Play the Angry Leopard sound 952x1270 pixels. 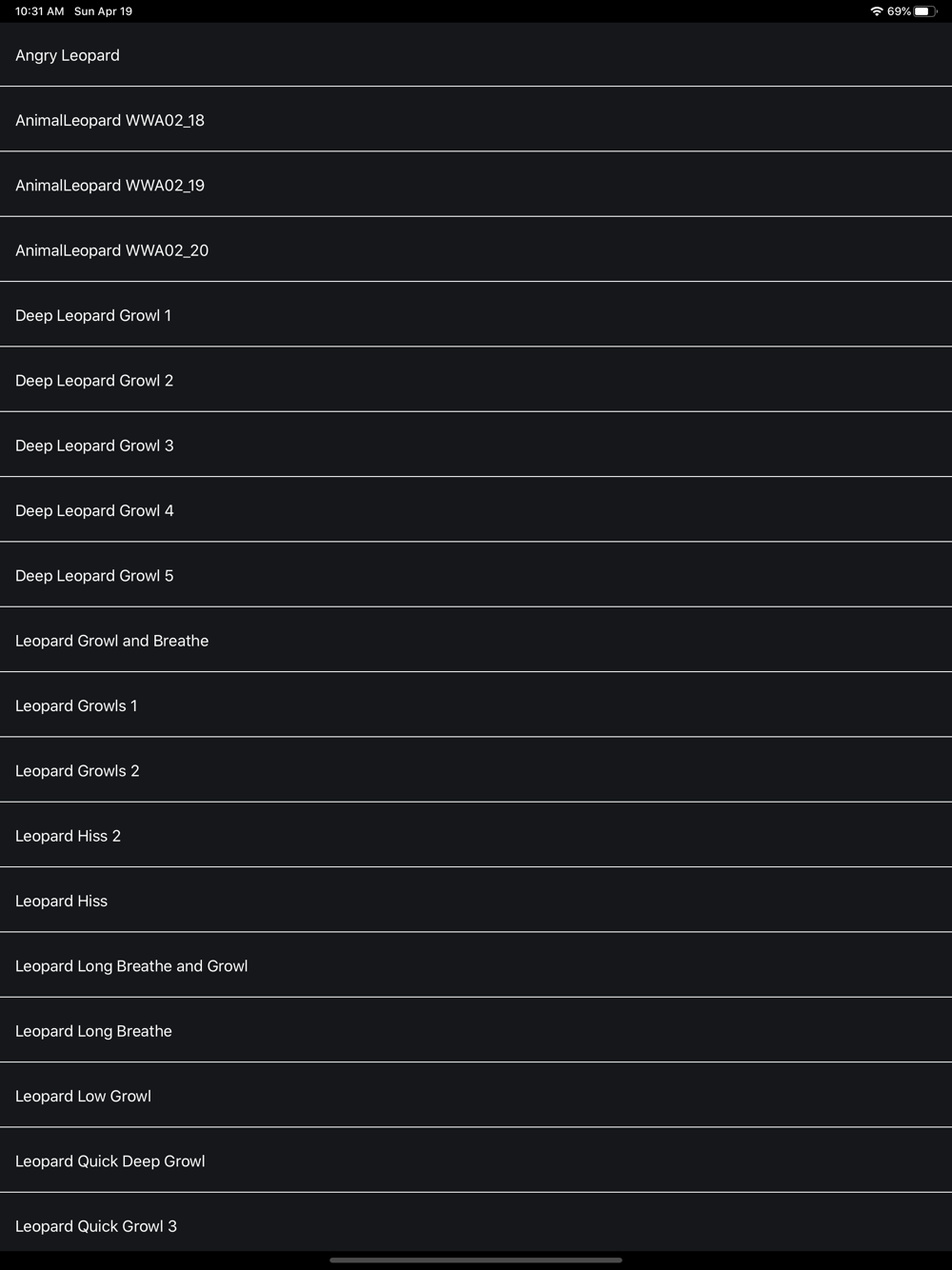(x=476, y=54)
